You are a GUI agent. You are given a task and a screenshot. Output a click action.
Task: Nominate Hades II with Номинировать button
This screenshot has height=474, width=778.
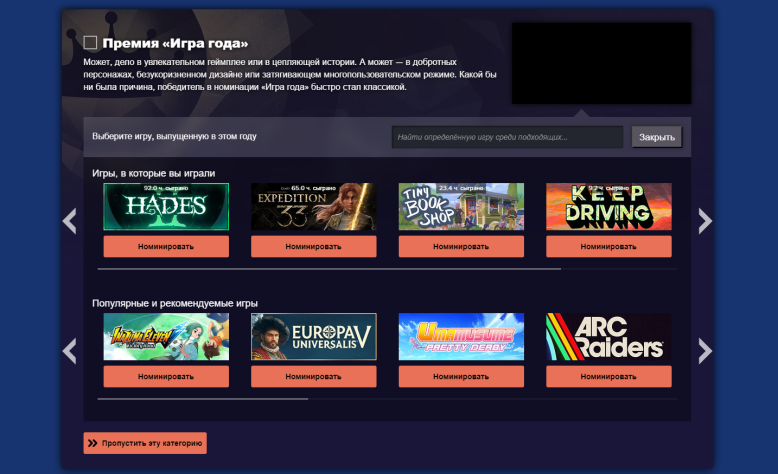click(x=166, y=246)
